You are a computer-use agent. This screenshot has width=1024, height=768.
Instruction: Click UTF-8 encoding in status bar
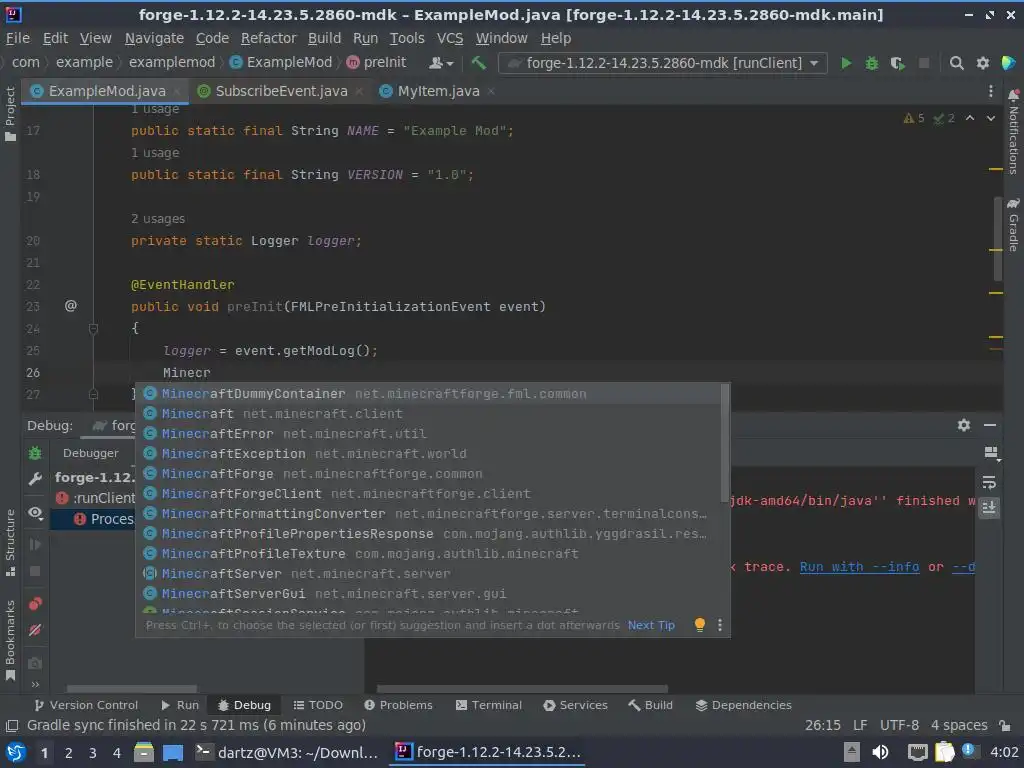click(x=899, y=725)
